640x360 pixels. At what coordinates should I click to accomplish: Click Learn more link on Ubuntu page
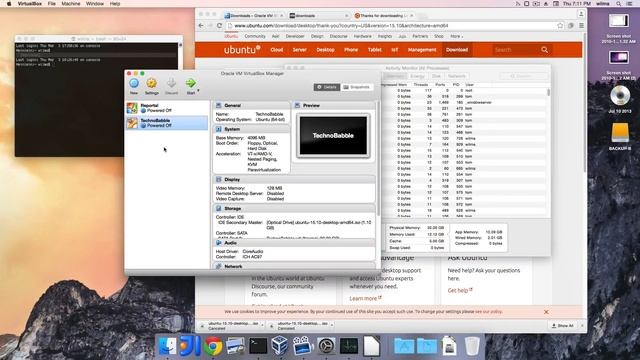365,298
